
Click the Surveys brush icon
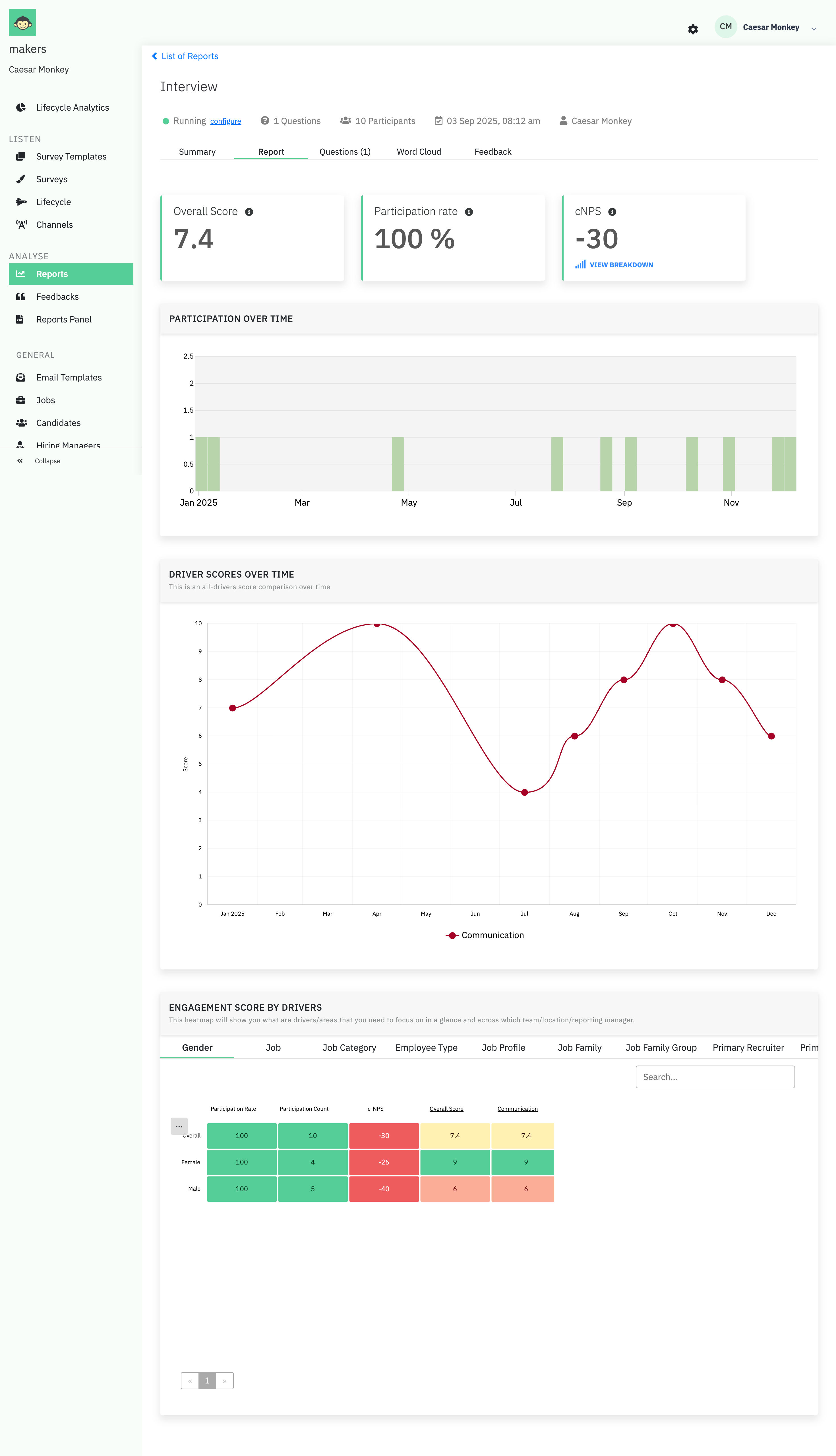tap(21, 179)
